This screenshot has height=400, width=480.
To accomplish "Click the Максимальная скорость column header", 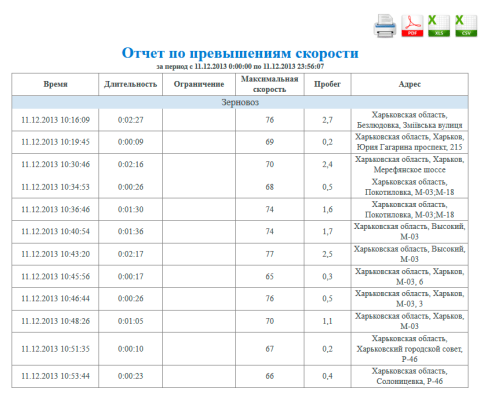I will (270, 84).
